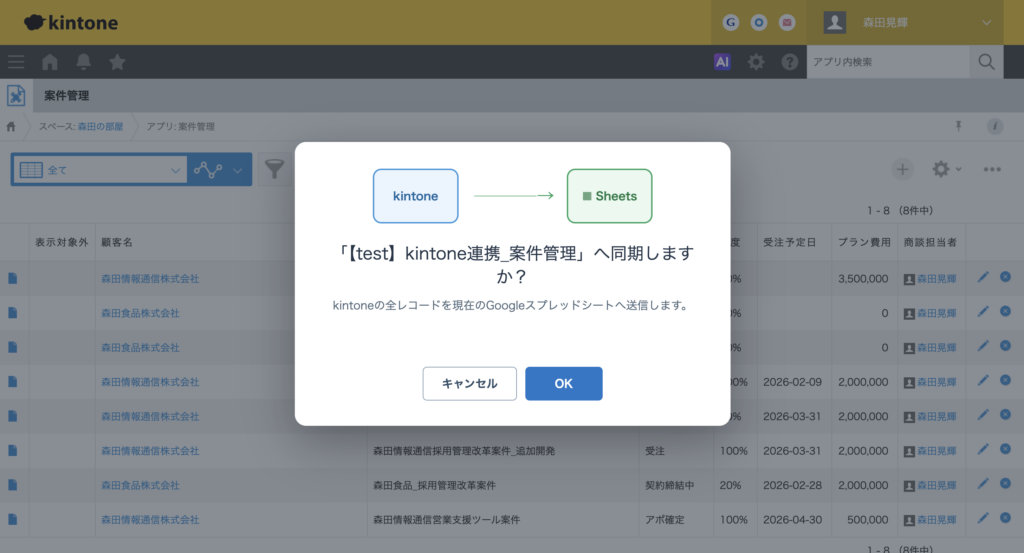Open the help question mark icon
This screenshot has width=1024, height=553.
coord(790,62)
